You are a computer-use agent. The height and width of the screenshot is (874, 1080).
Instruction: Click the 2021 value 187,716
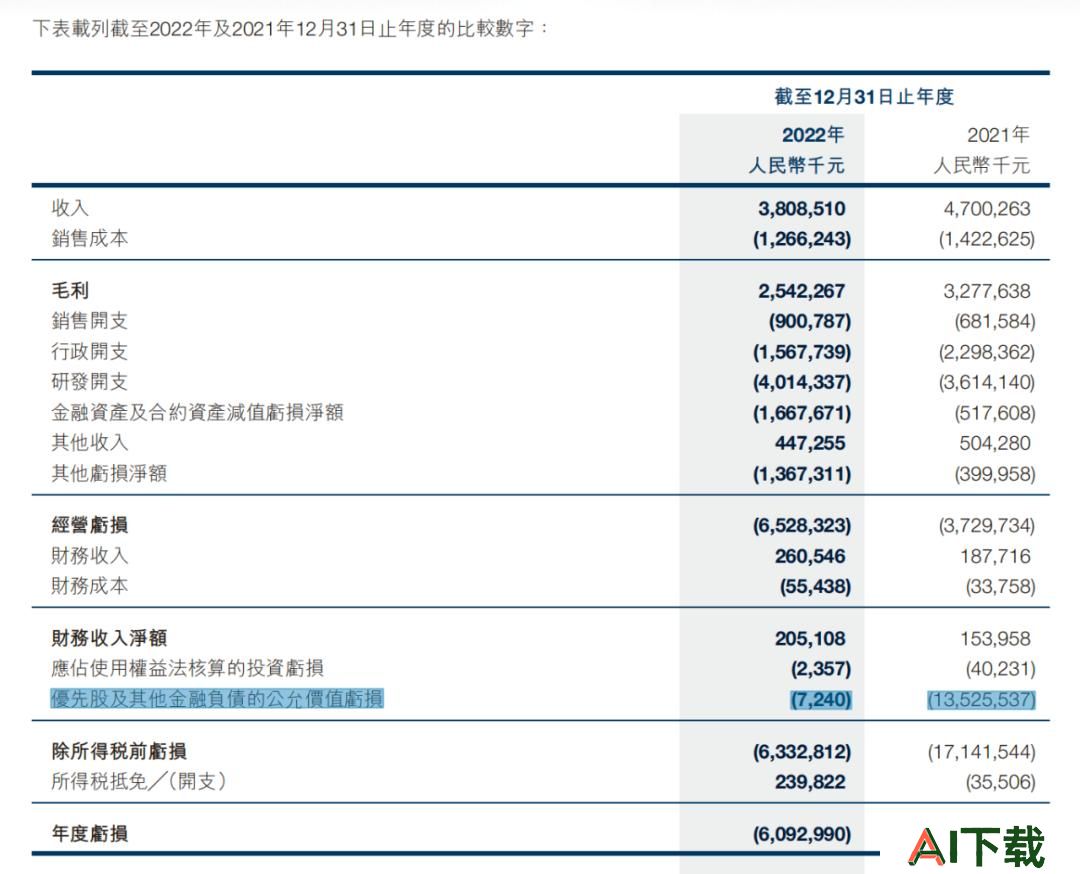tap(995, 556)
